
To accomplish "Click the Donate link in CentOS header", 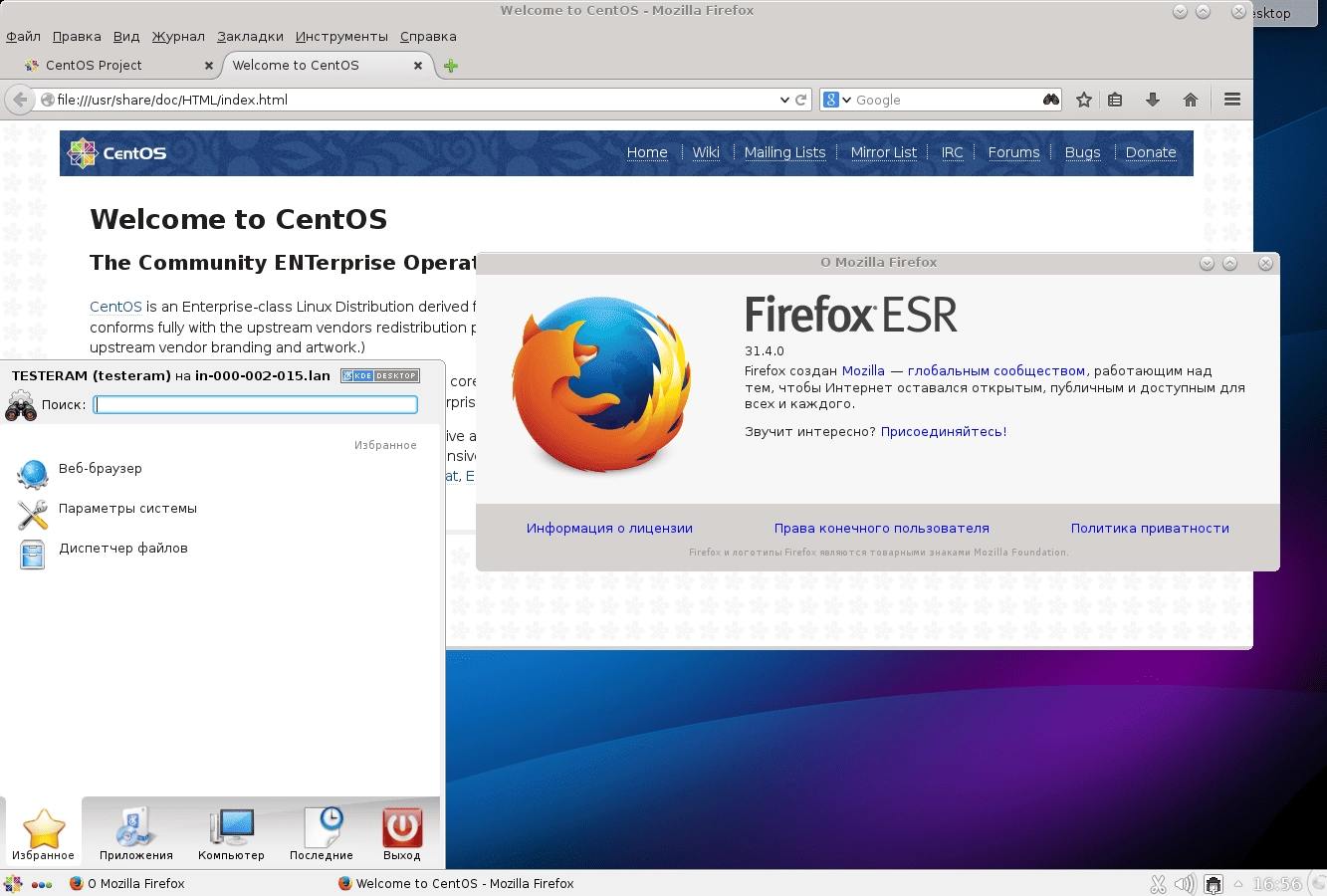I will tap(1151, 152).
